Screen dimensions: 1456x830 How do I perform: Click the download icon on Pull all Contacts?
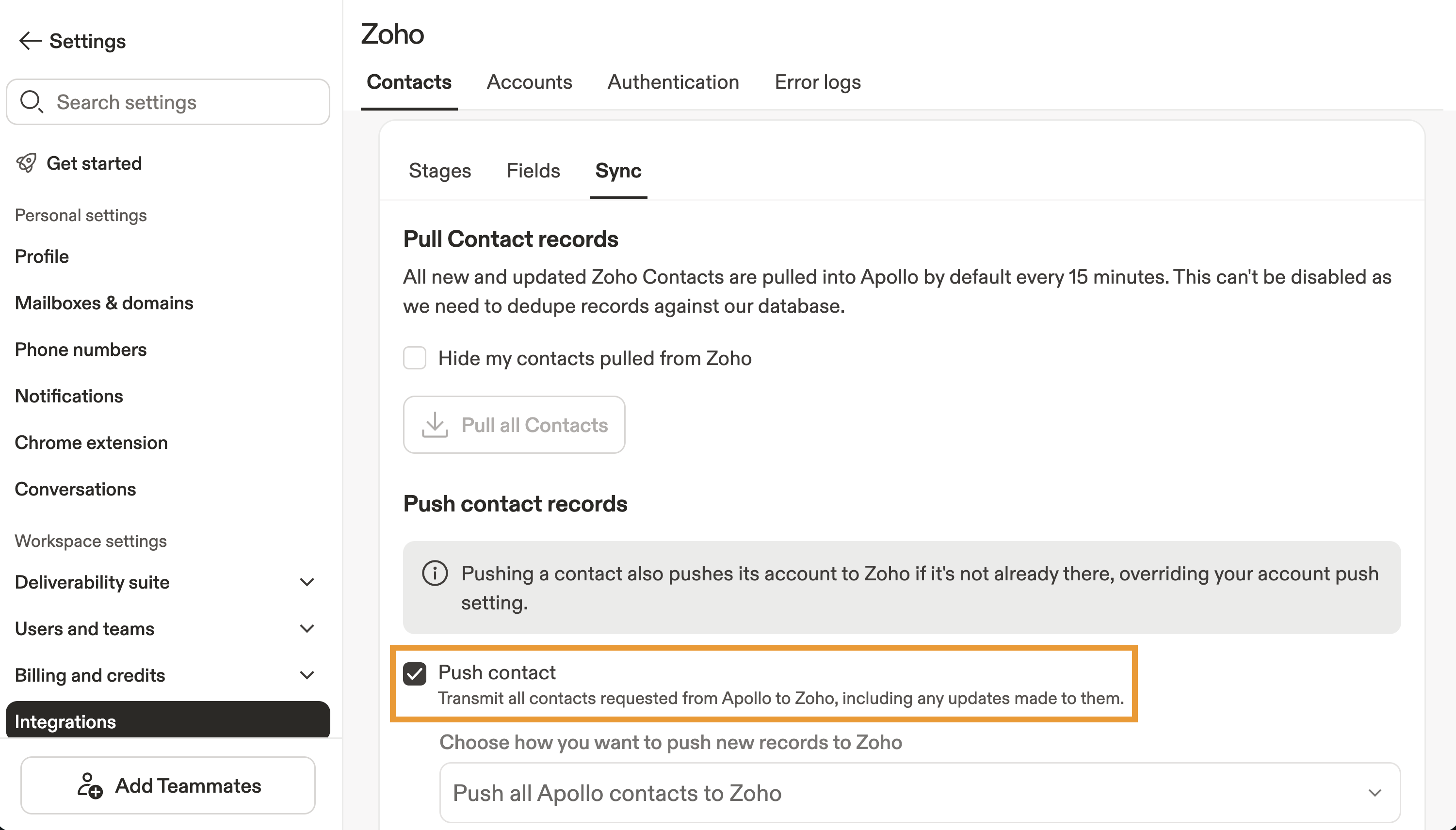(435, 425)
